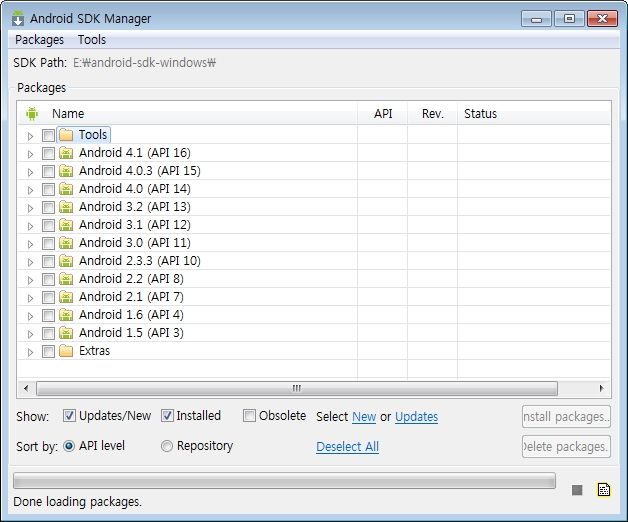Click the Android 3.1 (API 12) platform icon

[66, 225]
